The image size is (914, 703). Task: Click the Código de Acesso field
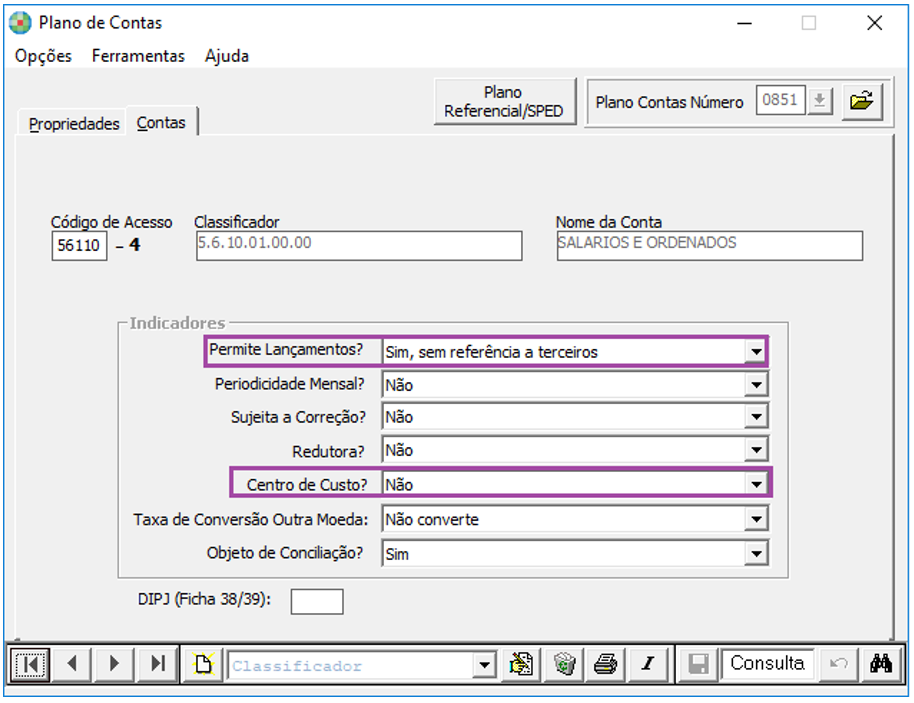point(79,245)
